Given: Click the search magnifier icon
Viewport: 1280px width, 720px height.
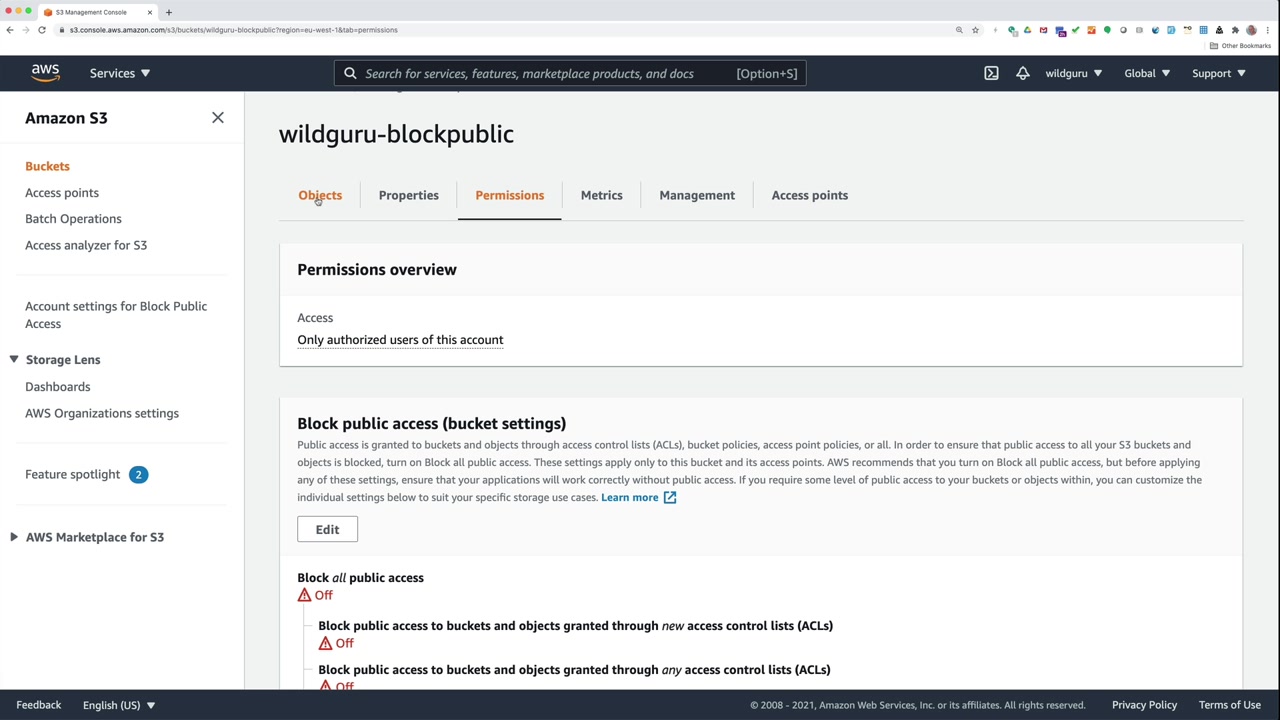Looking at the screenshot, I should (x=350, y=73).
